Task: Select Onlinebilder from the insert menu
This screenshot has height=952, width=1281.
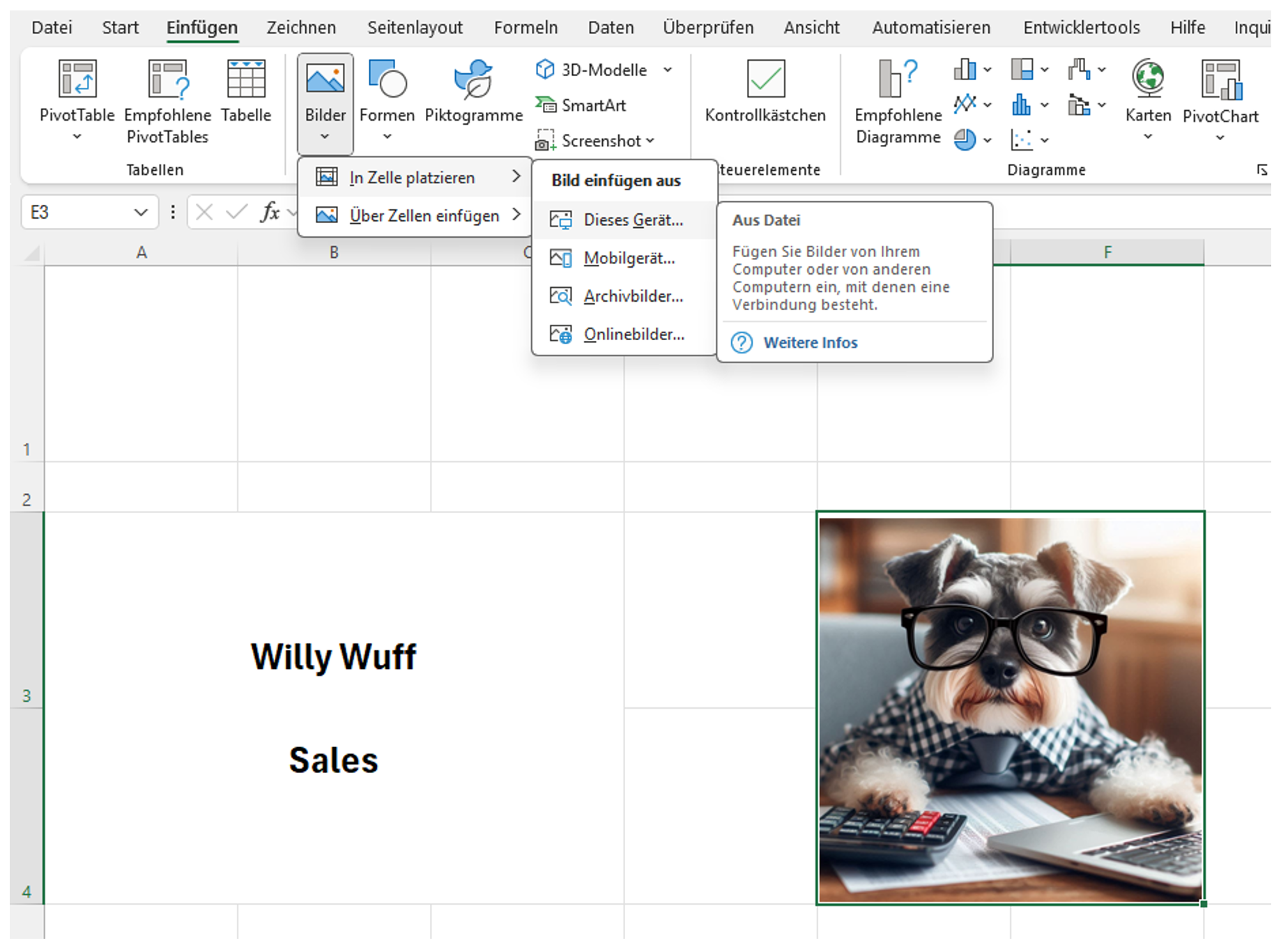Action: 634,334
